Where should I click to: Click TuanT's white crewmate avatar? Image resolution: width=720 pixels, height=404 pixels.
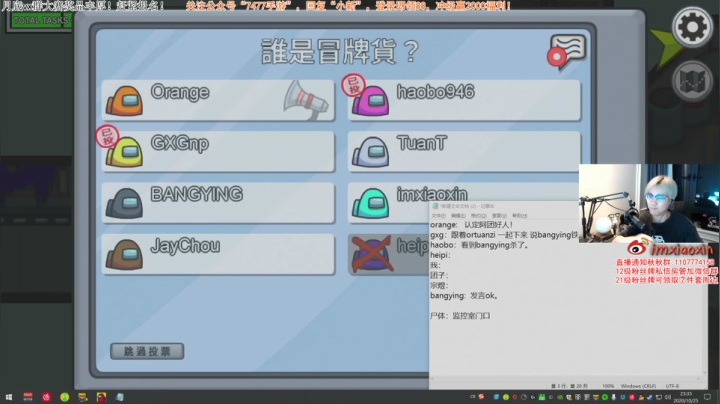(x=371, y=152)
